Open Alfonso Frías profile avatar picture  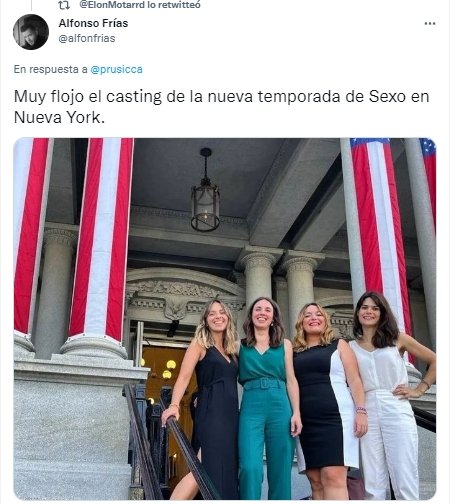pyautogui.click(x=31, y=32)
